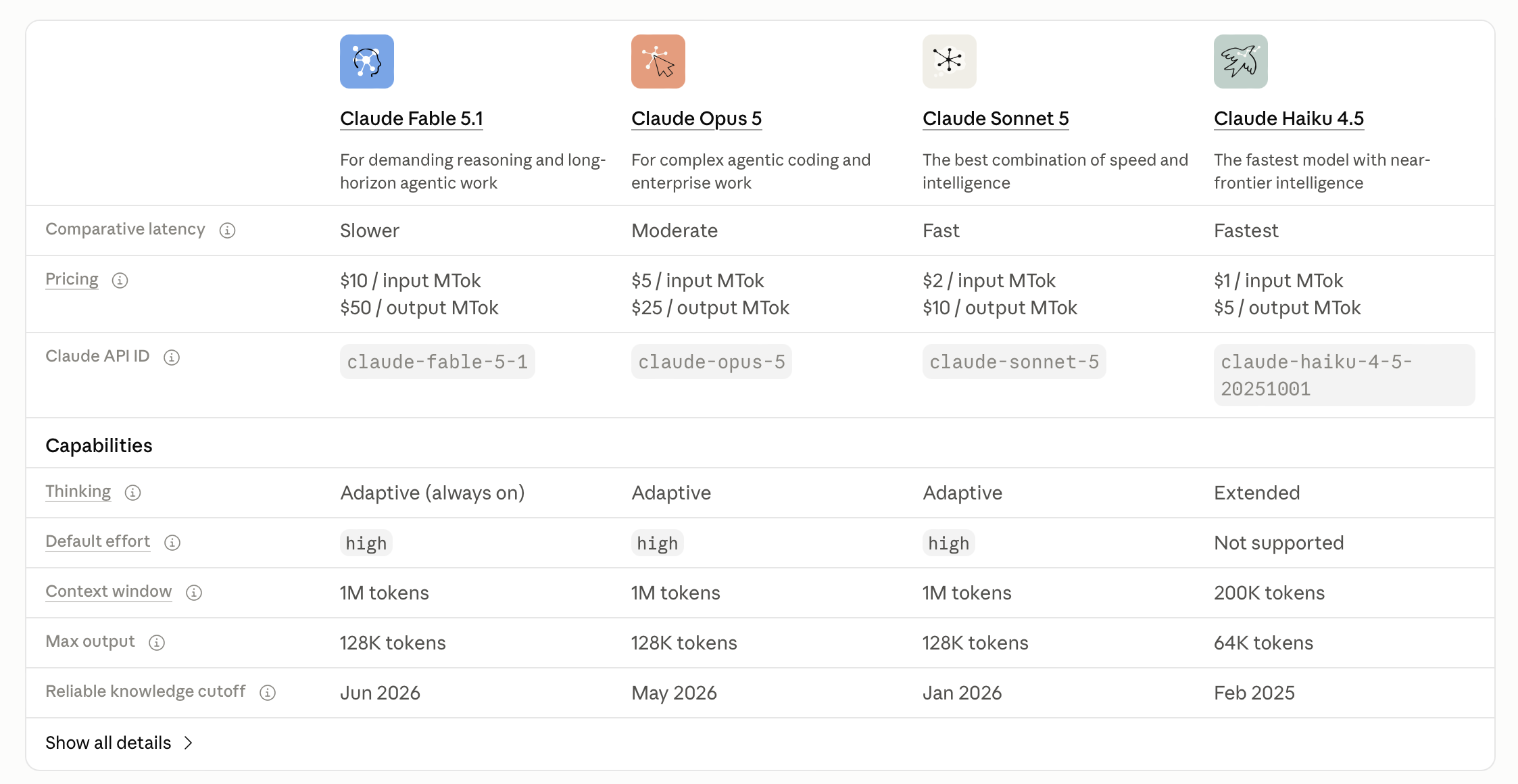Viewport: 1518px width, 784px height.
Task: Click the Max output row label
Action: 90,641
